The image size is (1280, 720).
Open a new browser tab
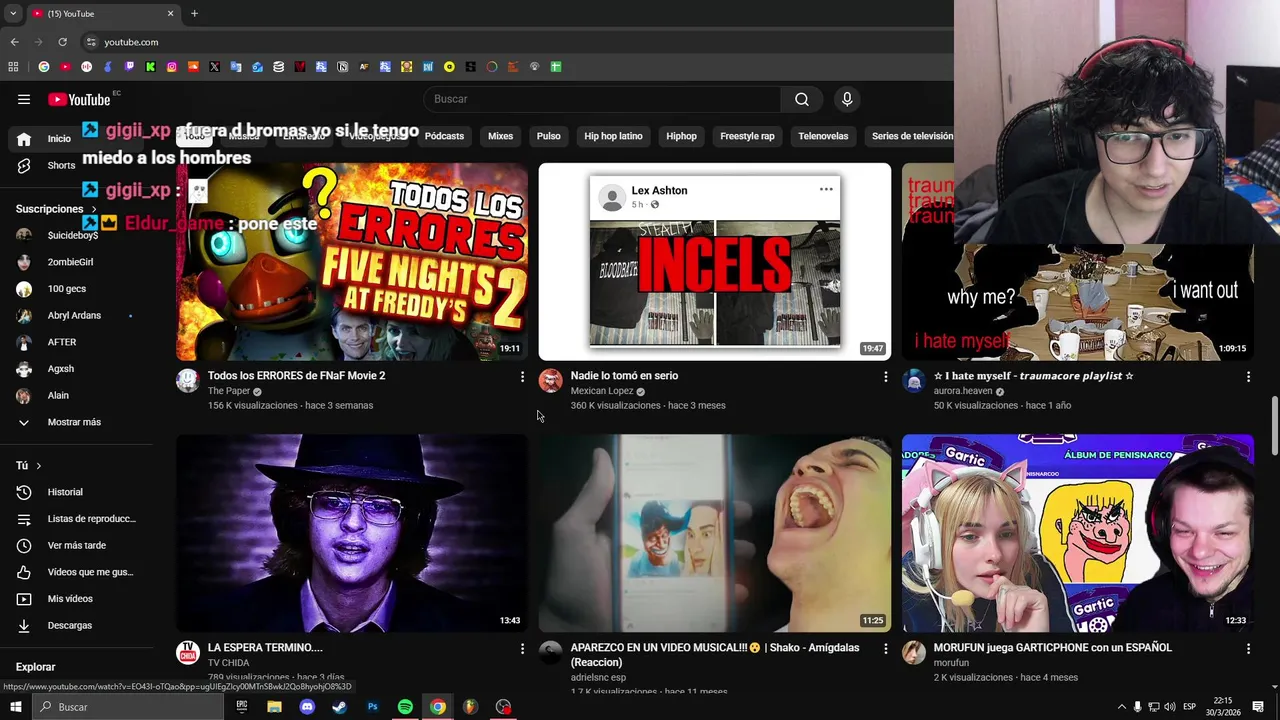click(x=194, y=13)
